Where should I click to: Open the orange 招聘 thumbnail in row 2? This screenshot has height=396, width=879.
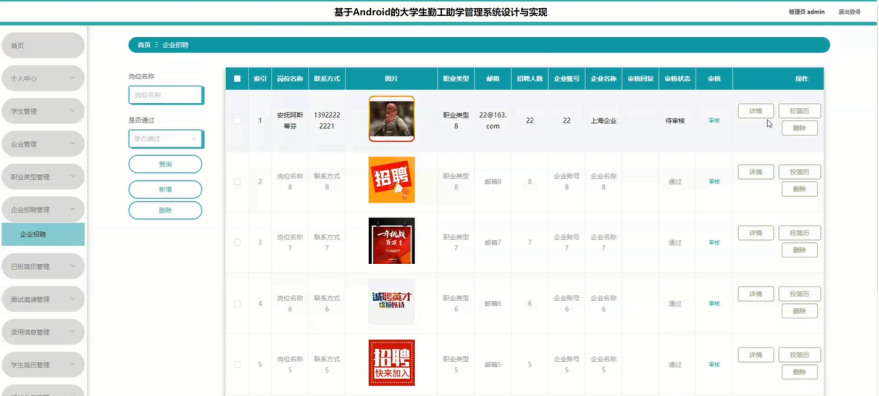(x=392, y=179)
